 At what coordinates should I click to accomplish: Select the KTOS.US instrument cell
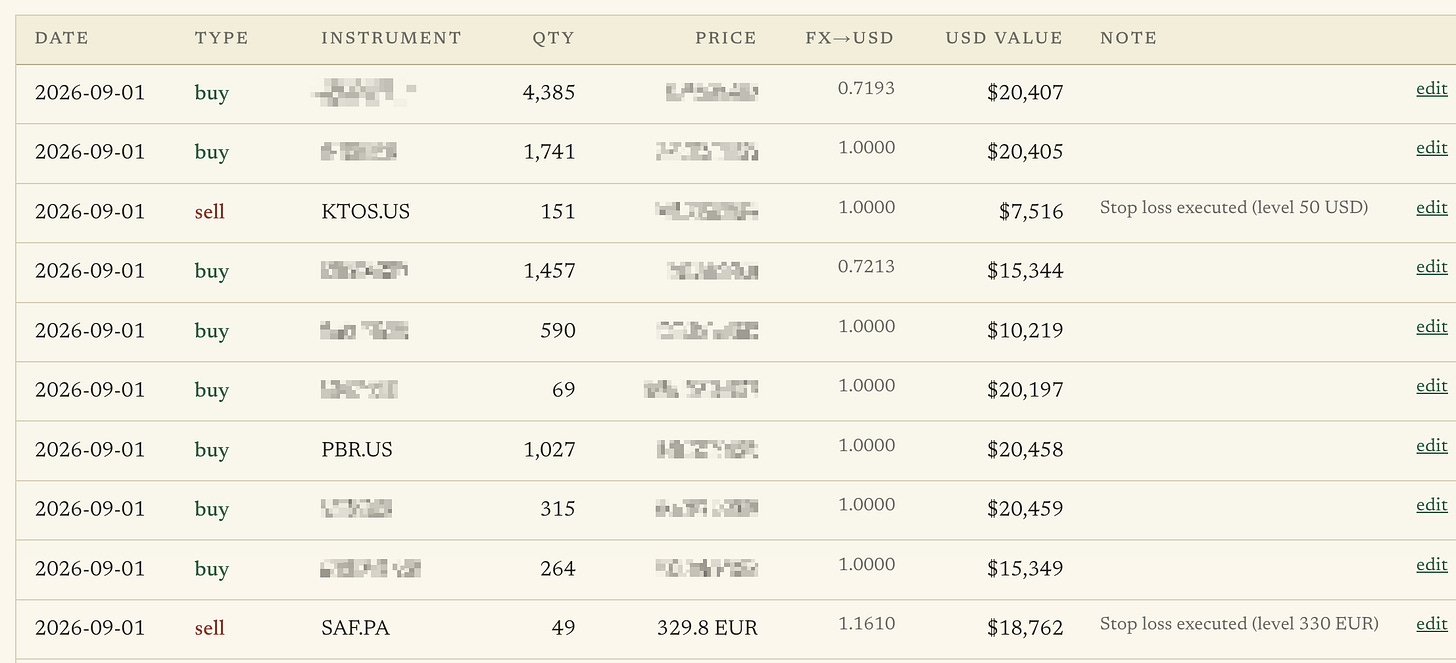365,212
